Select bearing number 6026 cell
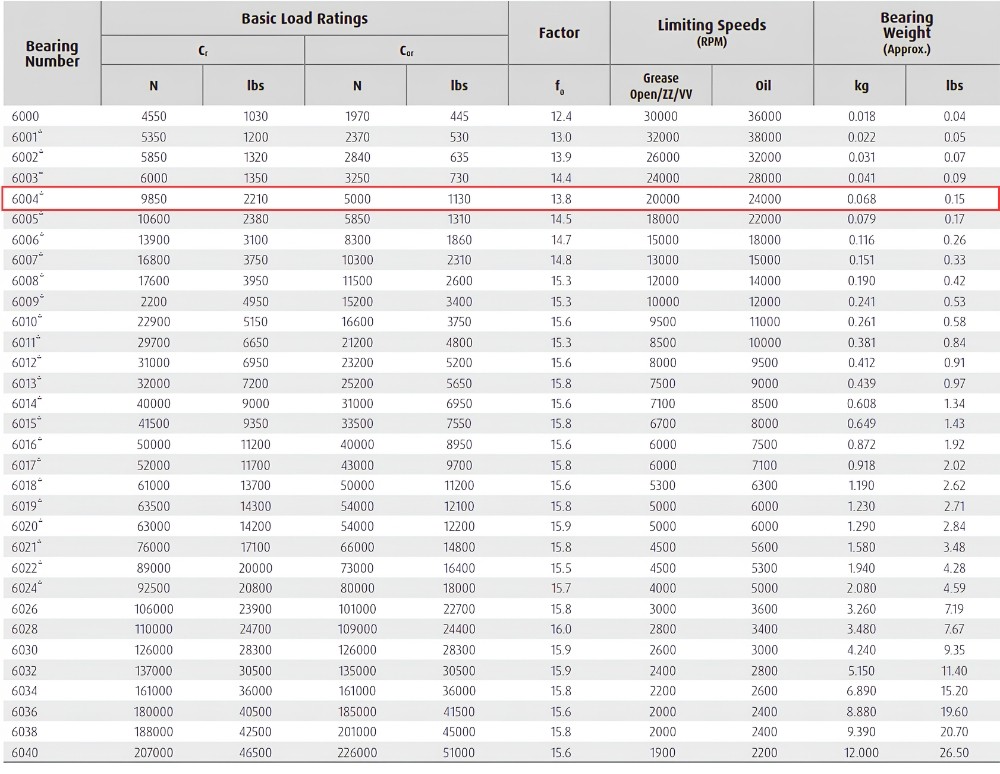 (25, 609)
